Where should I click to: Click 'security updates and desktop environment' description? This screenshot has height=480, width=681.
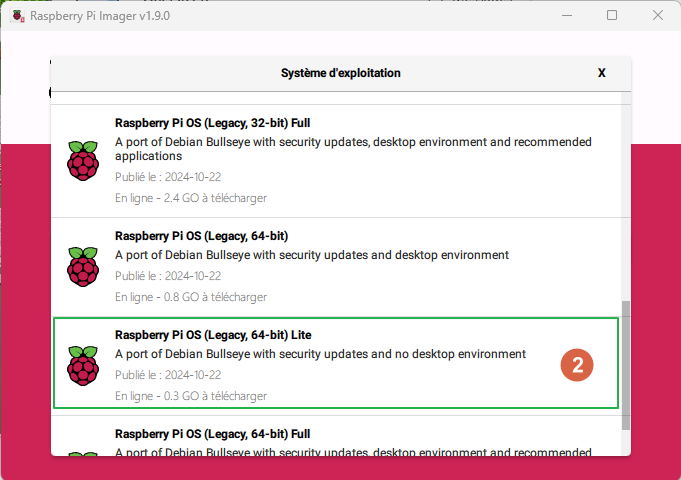(311, 255)
